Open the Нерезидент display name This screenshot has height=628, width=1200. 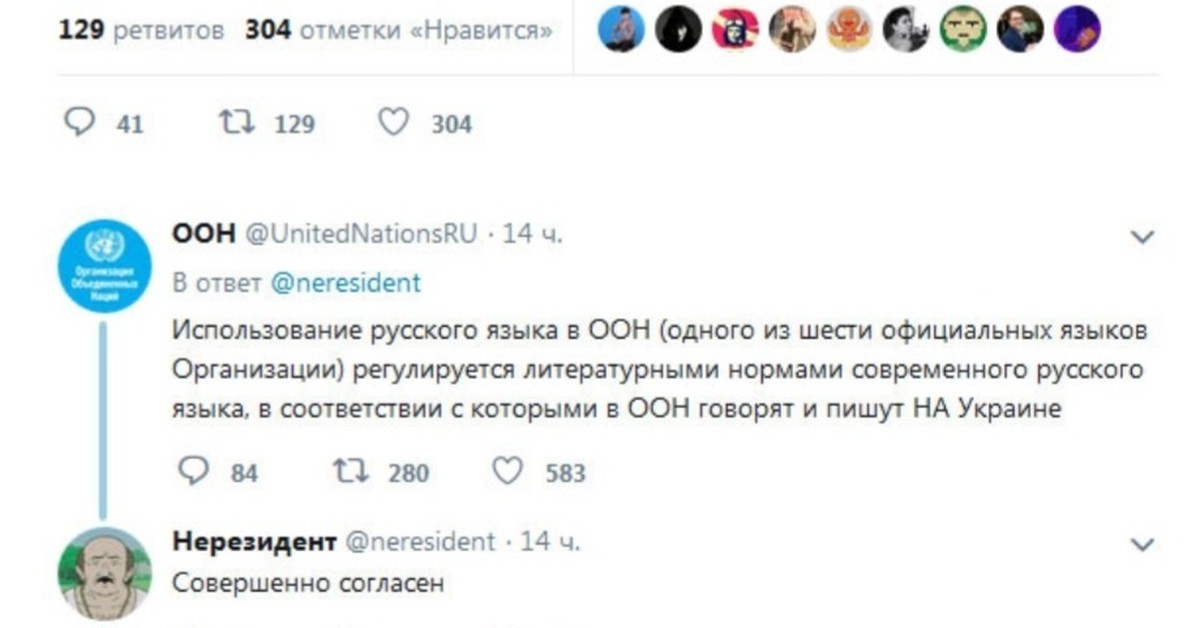tap(254, 542)
